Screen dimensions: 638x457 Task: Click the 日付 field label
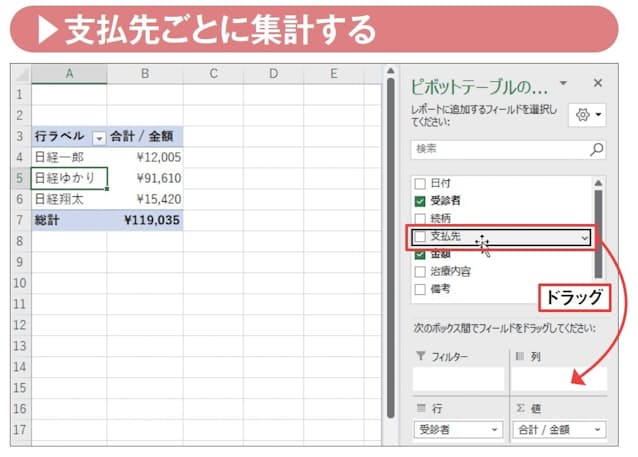(440, 184)
